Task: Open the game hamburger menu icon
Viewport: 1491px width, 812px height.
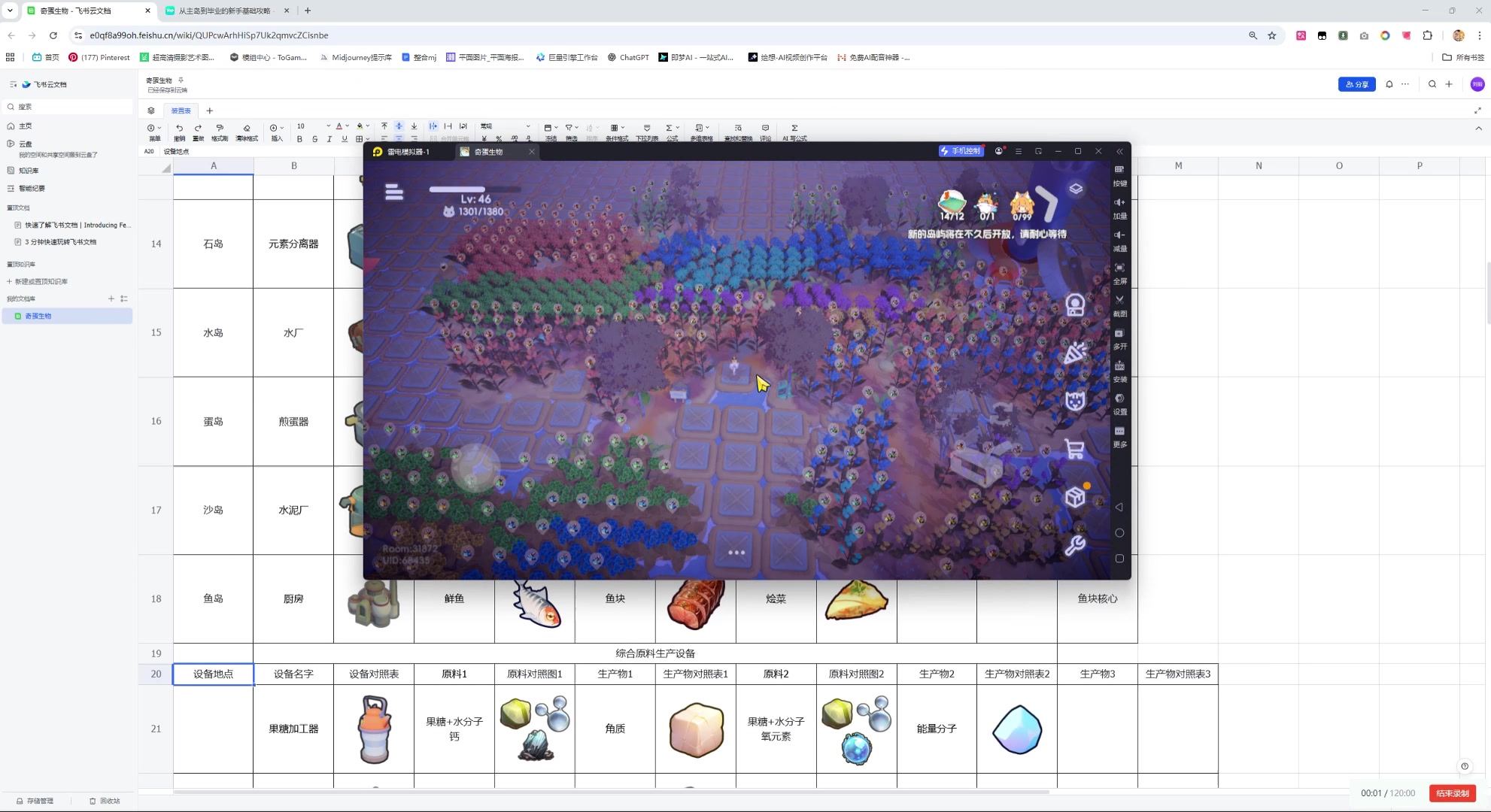Action: point(394,192)
